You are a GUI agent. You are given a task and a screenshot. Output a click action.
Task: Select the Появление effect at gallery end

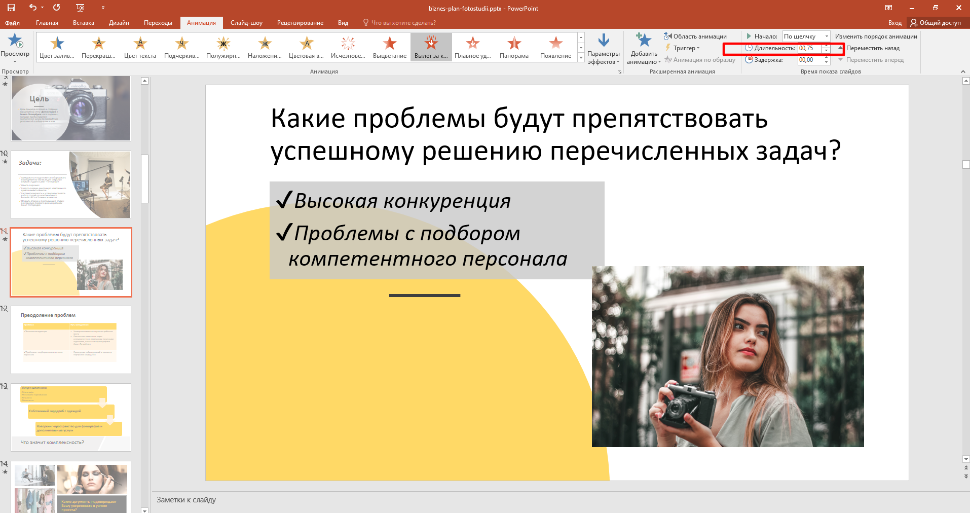[x=556, y=46]
